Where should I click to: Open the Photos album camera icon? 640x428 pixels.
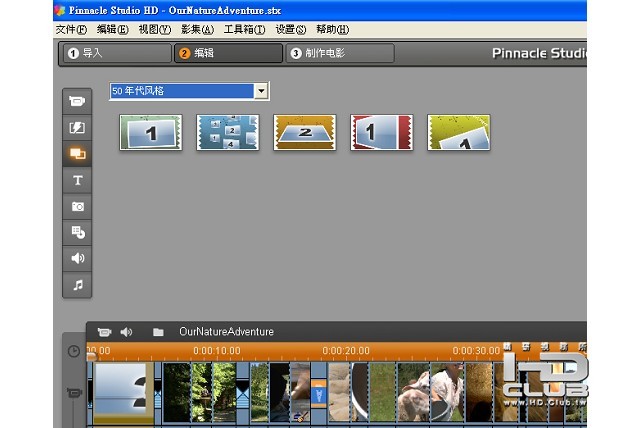[x=77, y=206]
